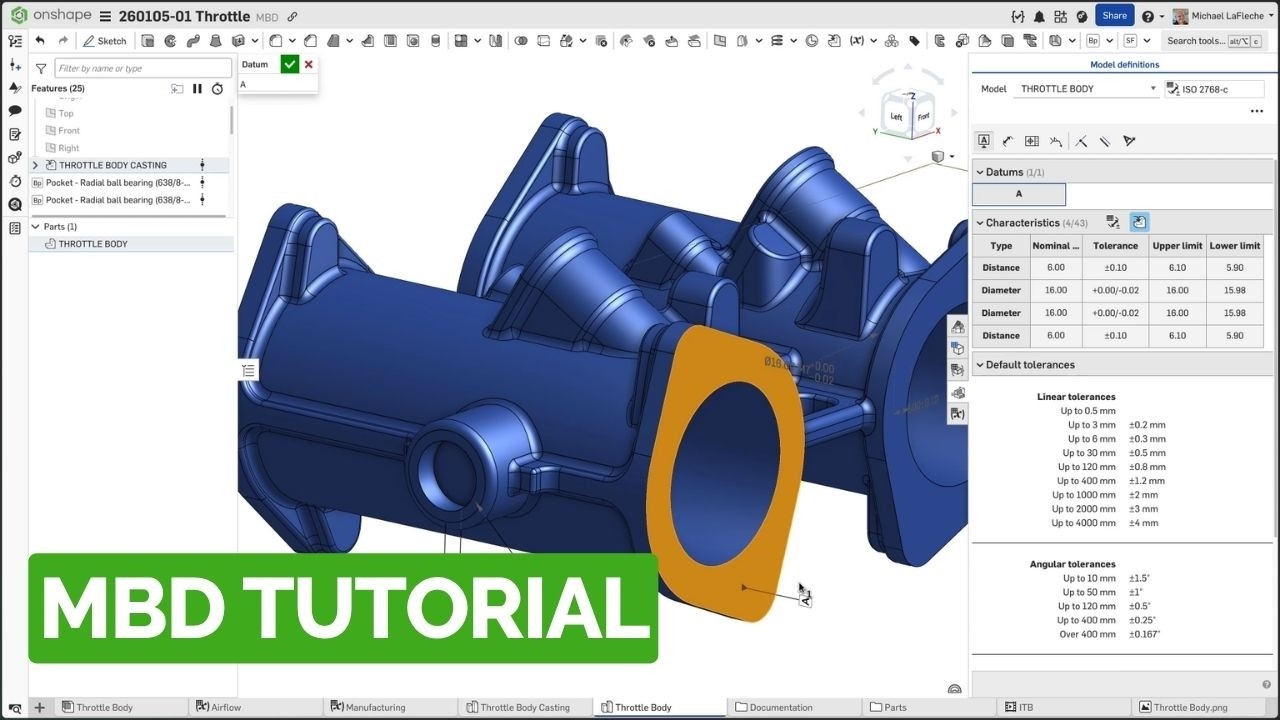This screenshot has height=720, width=1280.
Task: Click the tag icon in toolbar
Action: 914,41
